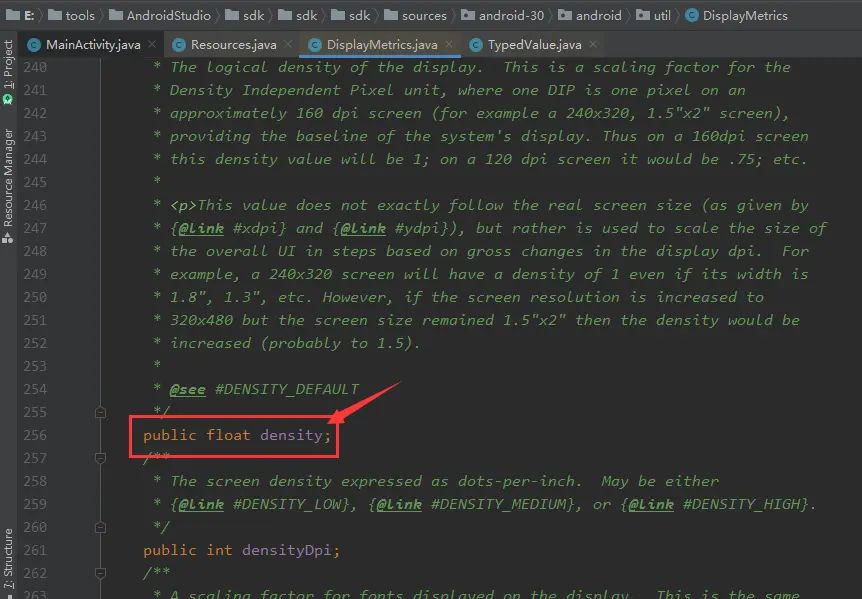Click the @link #ydpi reference
The height and width of the screenshot is (599, 862).
click(395, 228)
